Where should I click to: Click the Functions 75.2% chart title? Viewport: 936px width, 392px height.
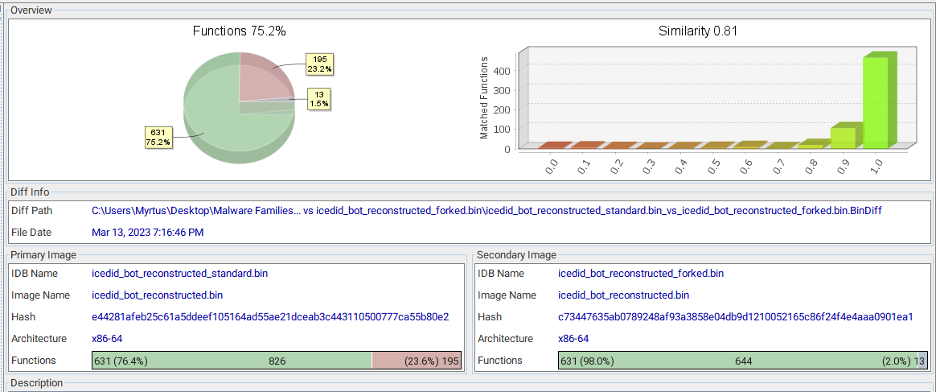click(239, 32)
